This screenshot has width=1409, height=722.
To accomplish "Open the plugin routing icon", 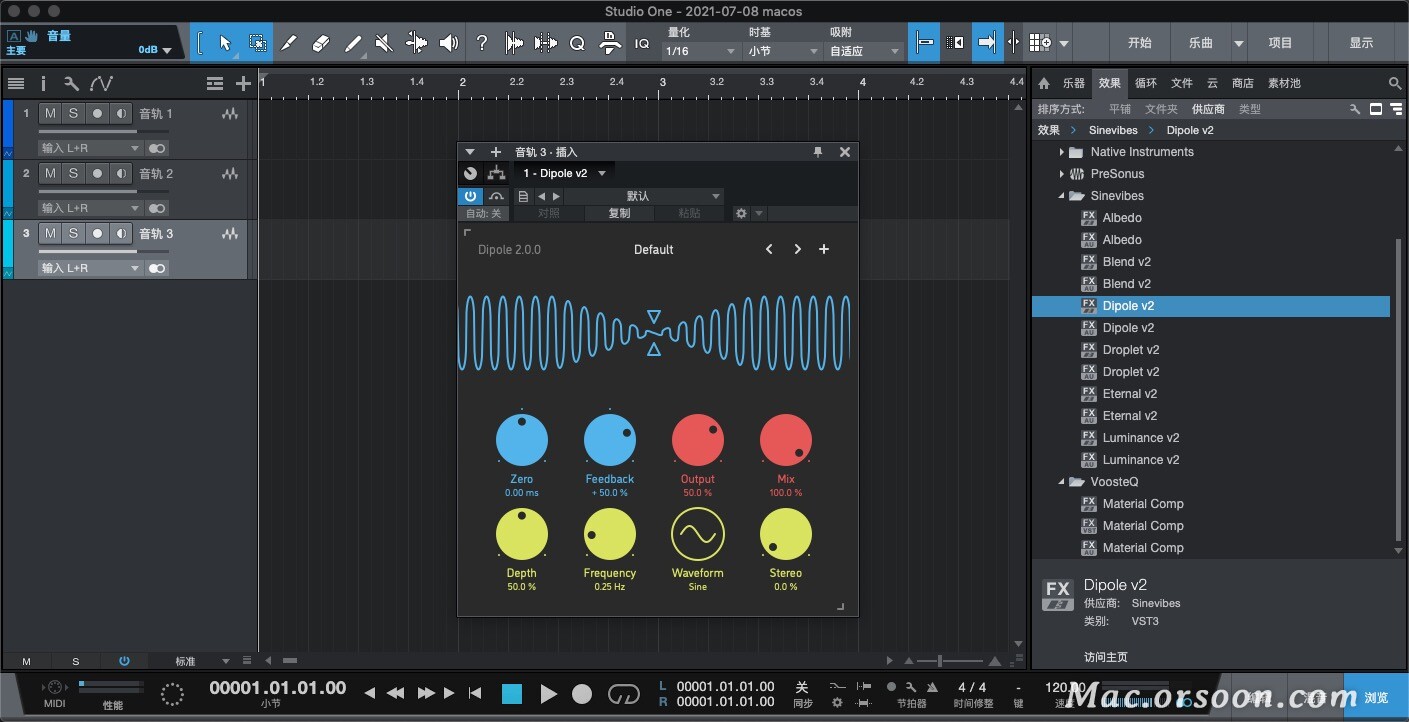I will [497, 173].
